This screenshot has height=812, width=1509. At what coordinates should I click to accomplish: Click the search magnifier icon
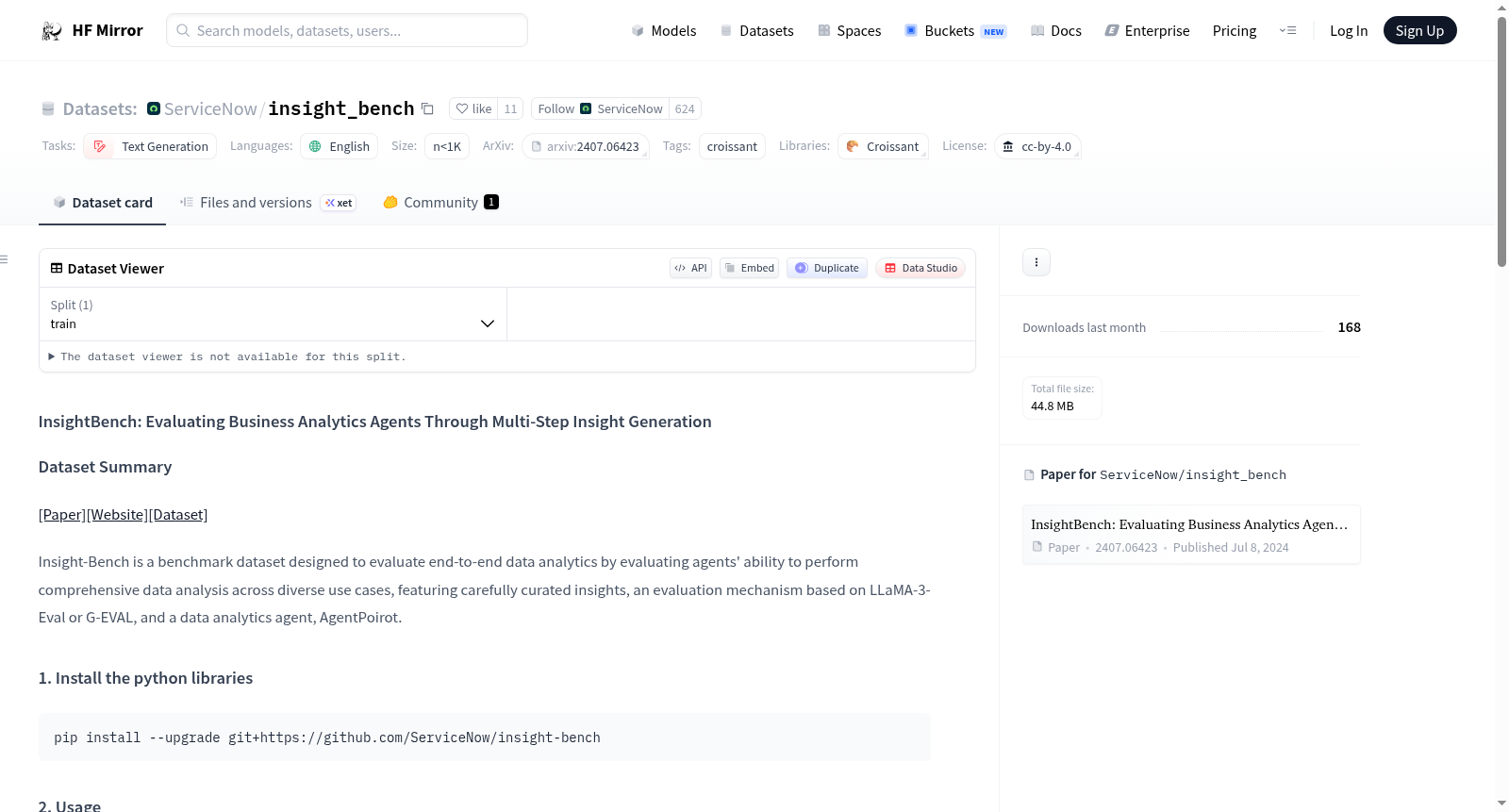[x=183, y=30]
